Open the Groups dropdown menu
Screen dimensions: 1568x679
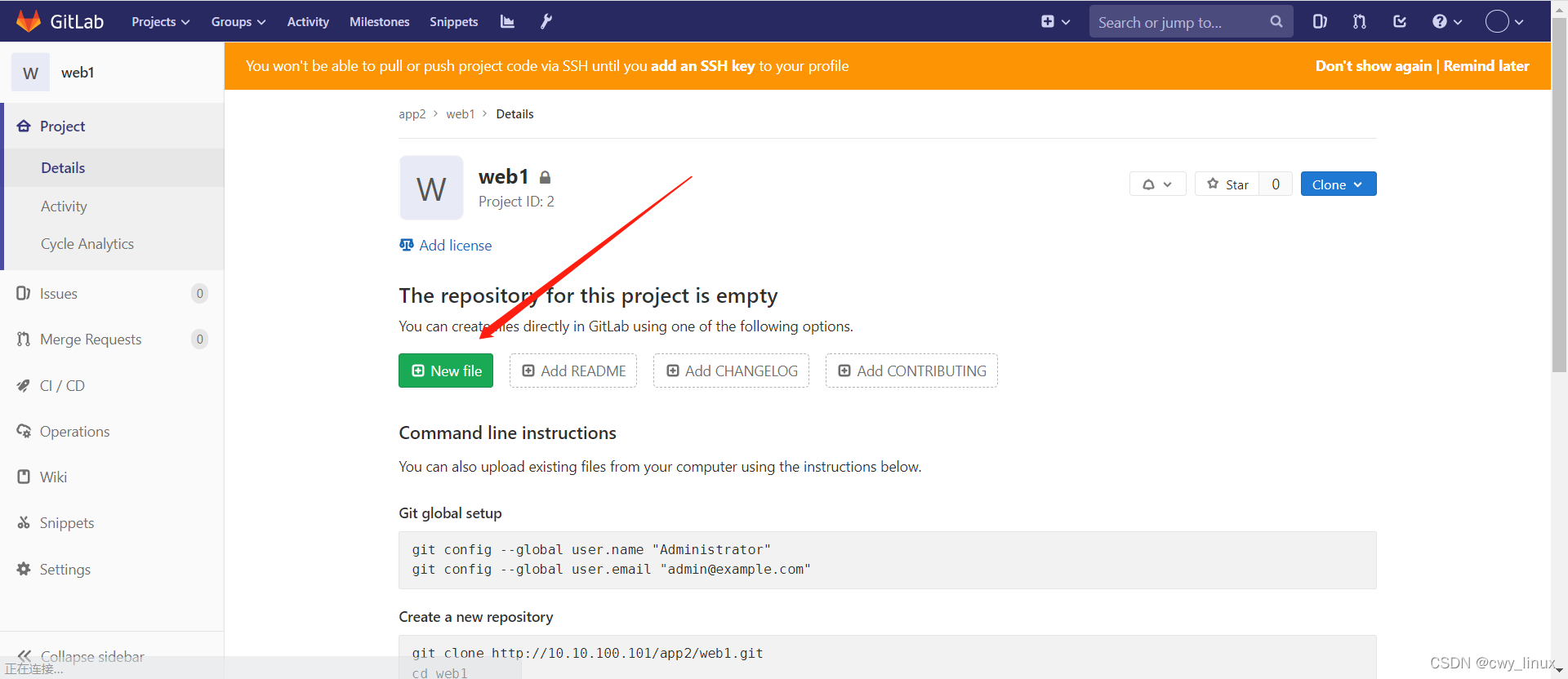(x=238, y=22)
